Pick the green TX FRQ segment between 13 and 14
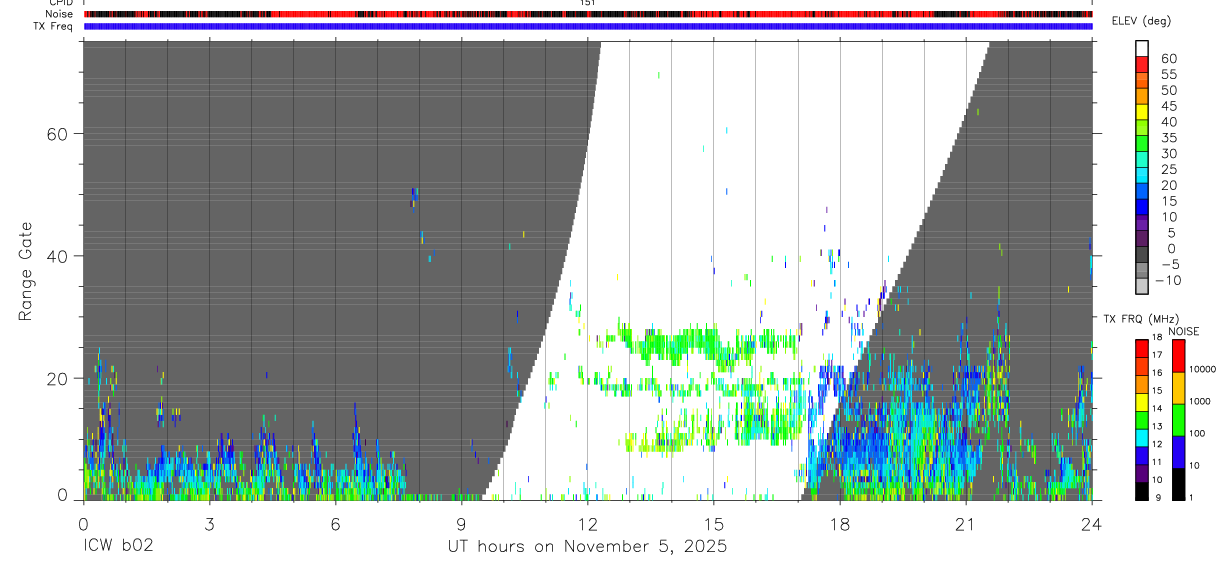This screenshot has width=1228, height=567. pyautogui.click(x=1142, y=418)
